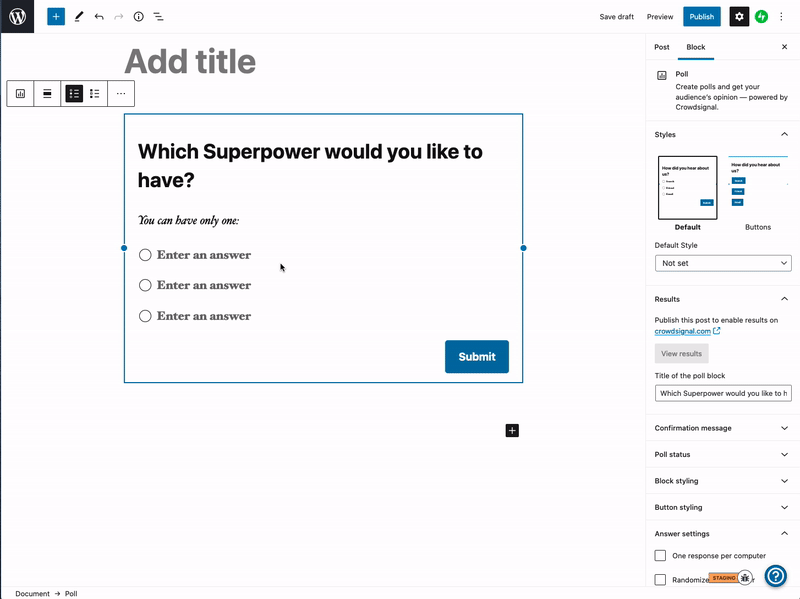
Task: Click the Publish button
Action: point(702,17)
